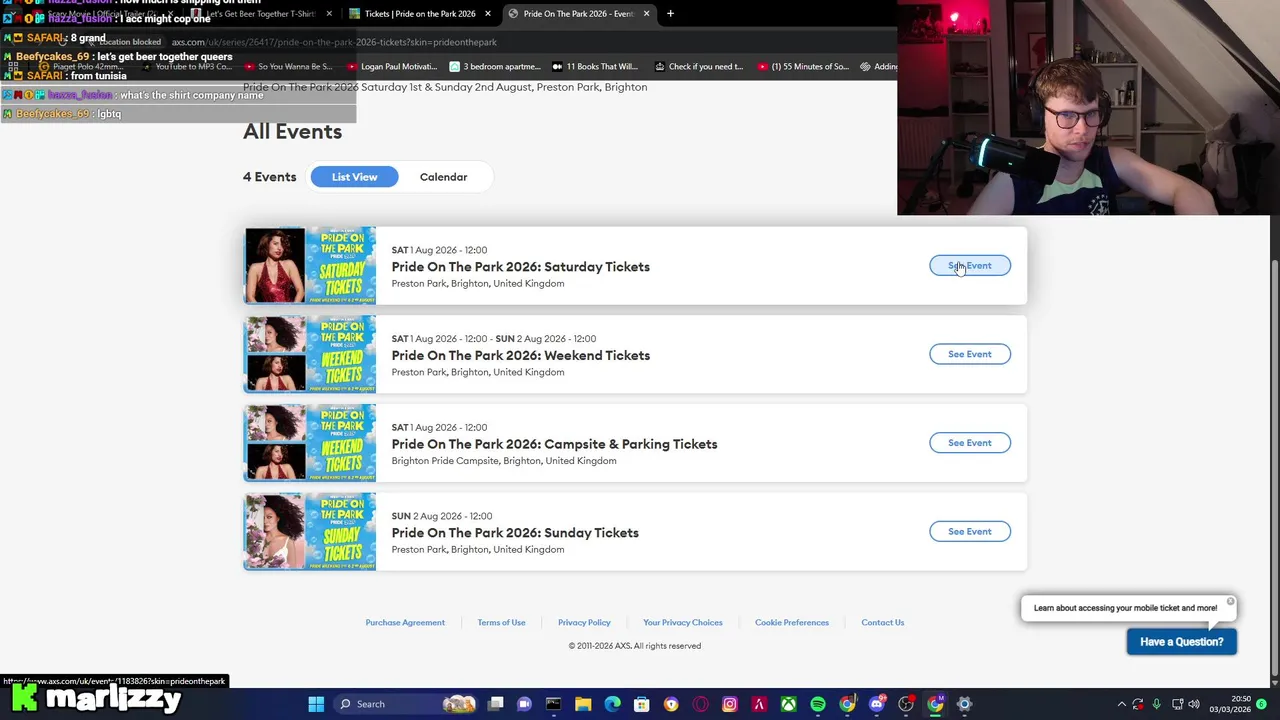
Task: Switch to Calendar view
Action: (x=443, y=177)
